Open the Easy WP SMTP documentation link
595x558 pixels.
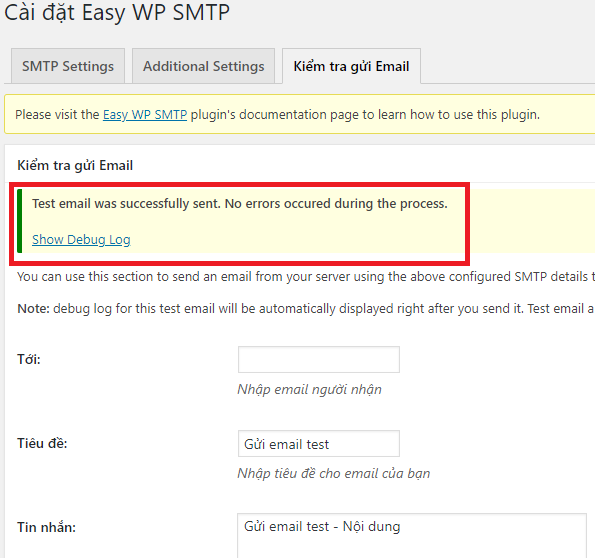pos(145,115)
